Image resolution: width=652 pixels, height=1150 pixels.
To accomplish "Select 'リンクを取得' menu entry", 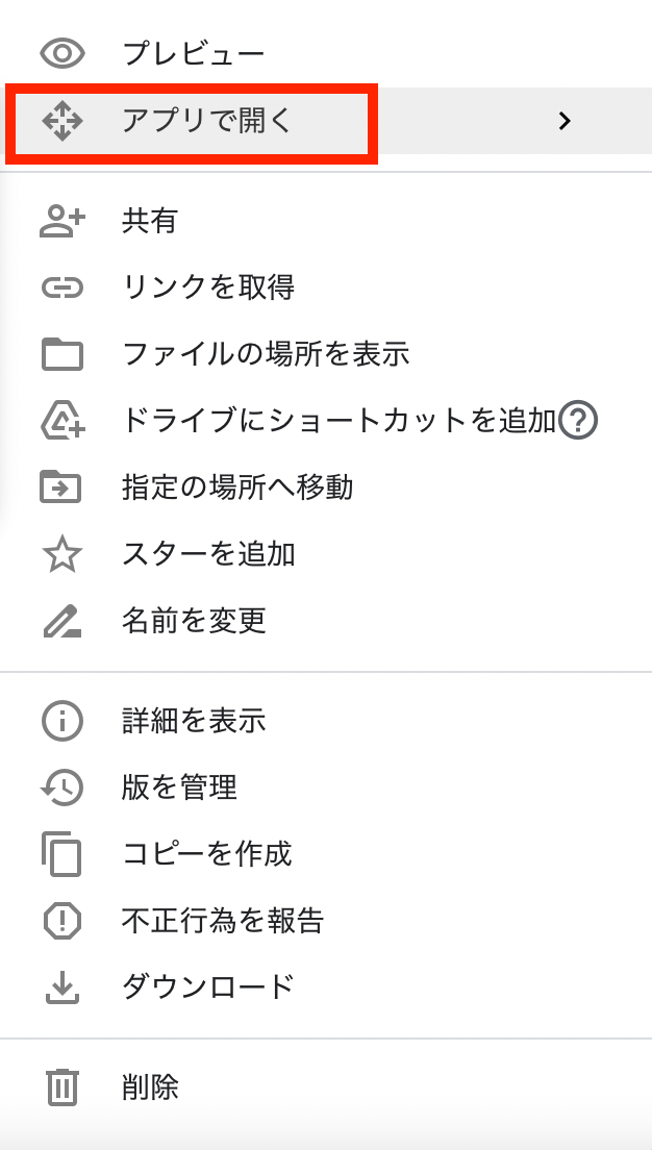I will click(x=208, y=288).
